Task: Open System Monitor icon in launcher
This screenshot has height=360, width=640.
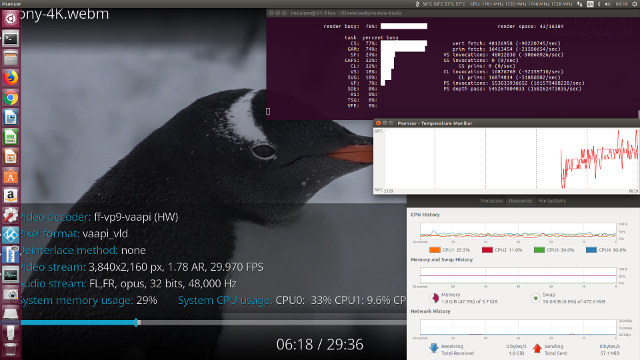Action: click(x=11, y=274)
